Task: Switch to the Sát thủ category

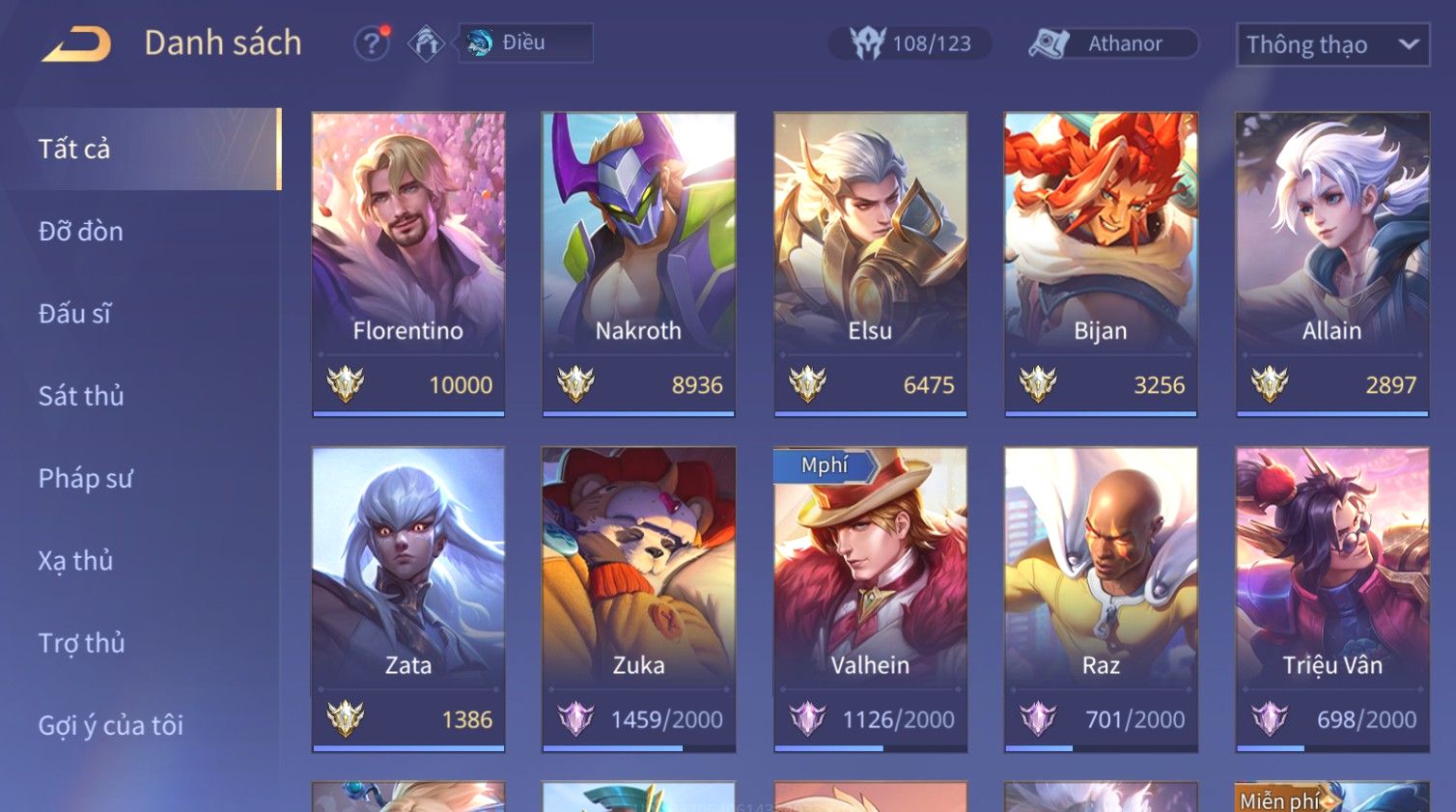Action: [x=81, y=396]
